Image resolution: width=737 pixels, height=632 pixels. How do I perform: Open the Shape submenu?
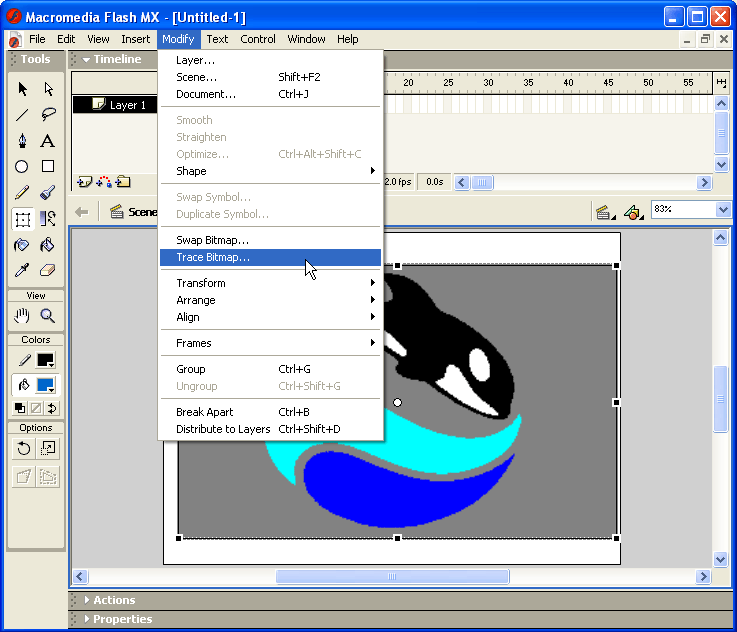(x=270, y=171)
